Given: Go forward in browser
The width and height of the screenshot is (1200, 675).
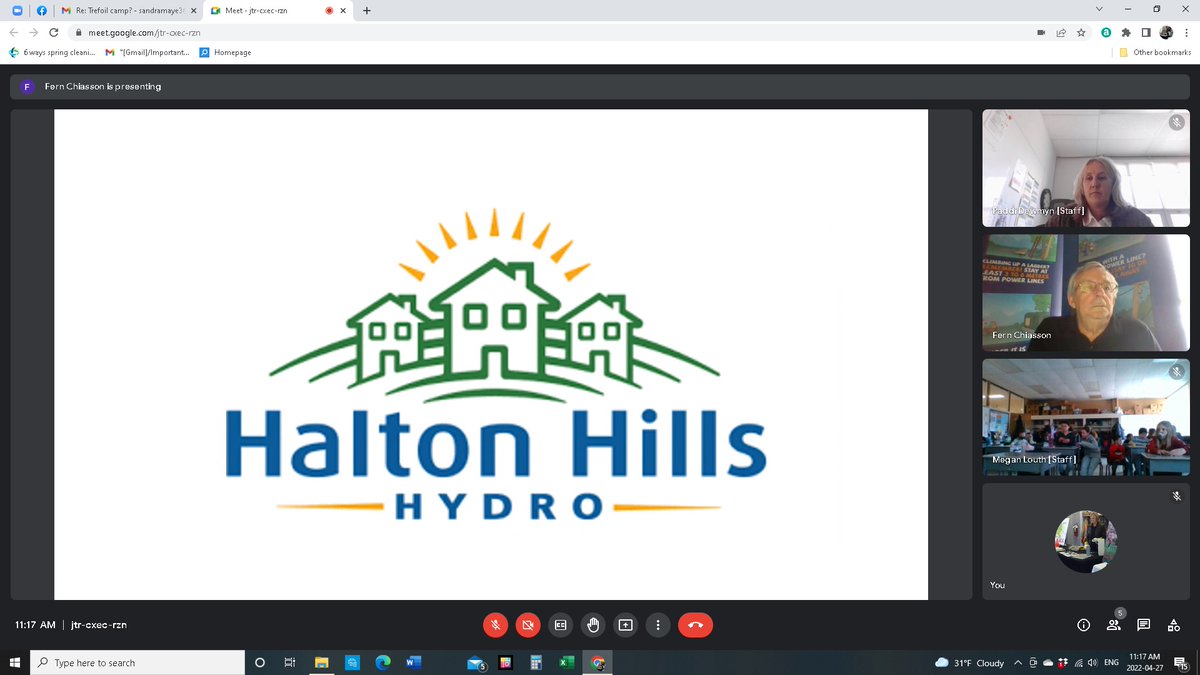Looking at the screenshot, I should [33, 32].
